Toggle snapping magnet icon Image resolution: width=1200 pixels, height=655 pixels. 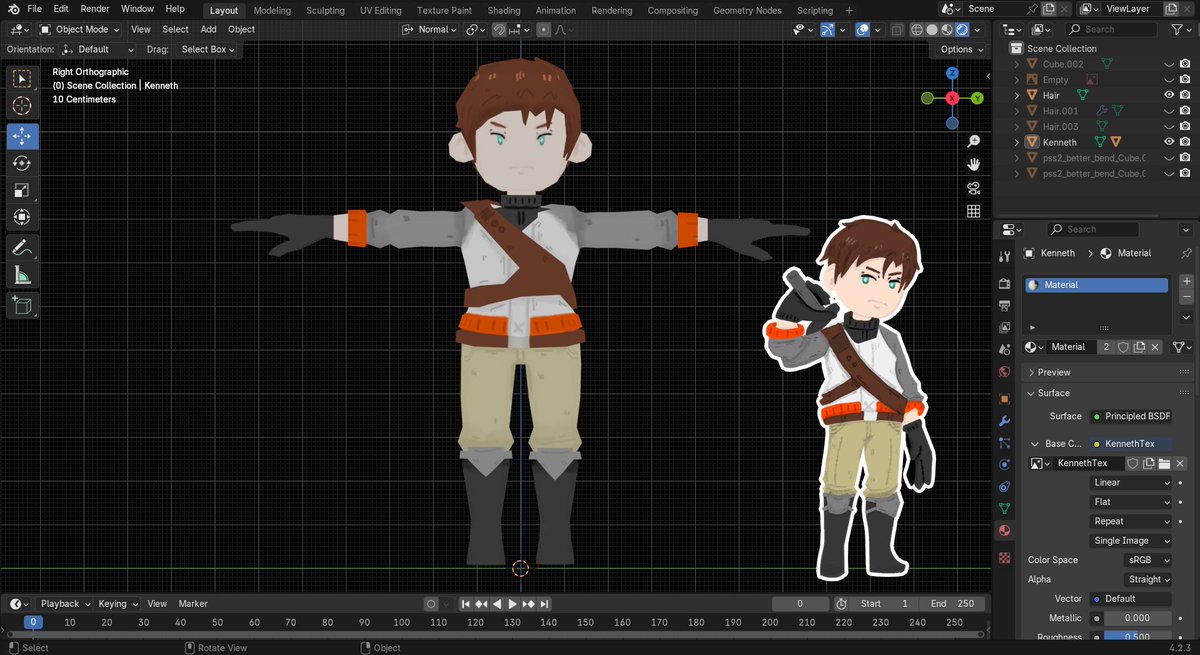[499, 30]
